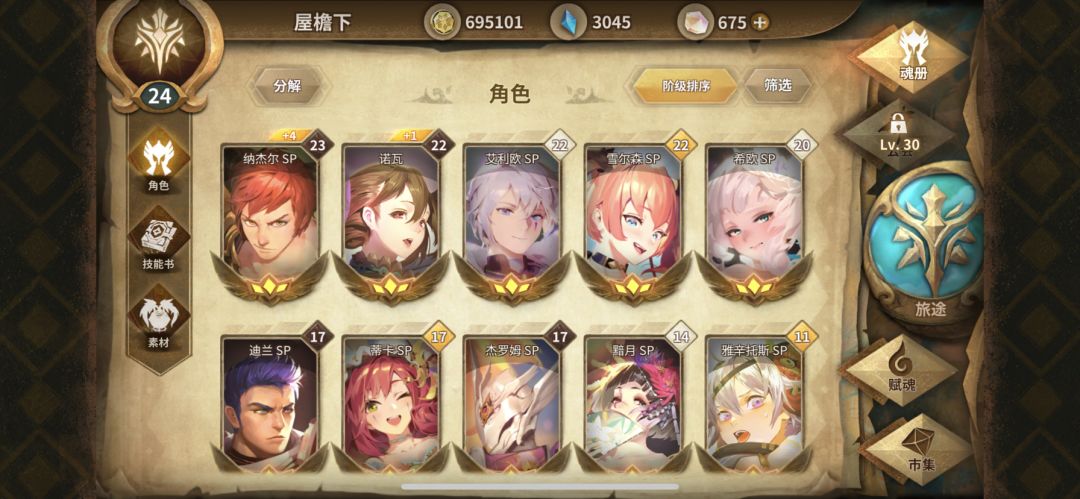
Task: Select the 杰罗姆 SP character card
Action: (x=512, y=401)
